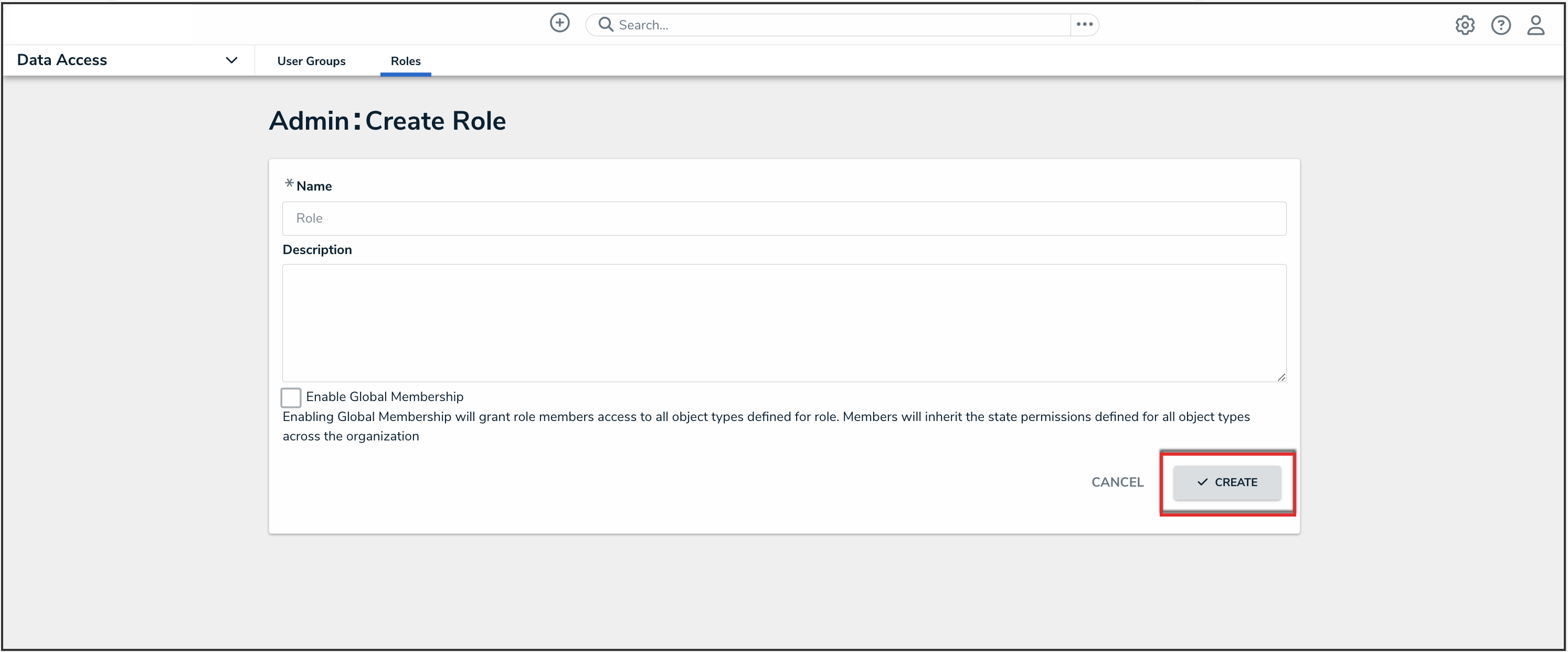Image resolution: width=1568 pixels, height=652 pixels.
Task: Open the help question mark icon
Action: click(1500, 25)
